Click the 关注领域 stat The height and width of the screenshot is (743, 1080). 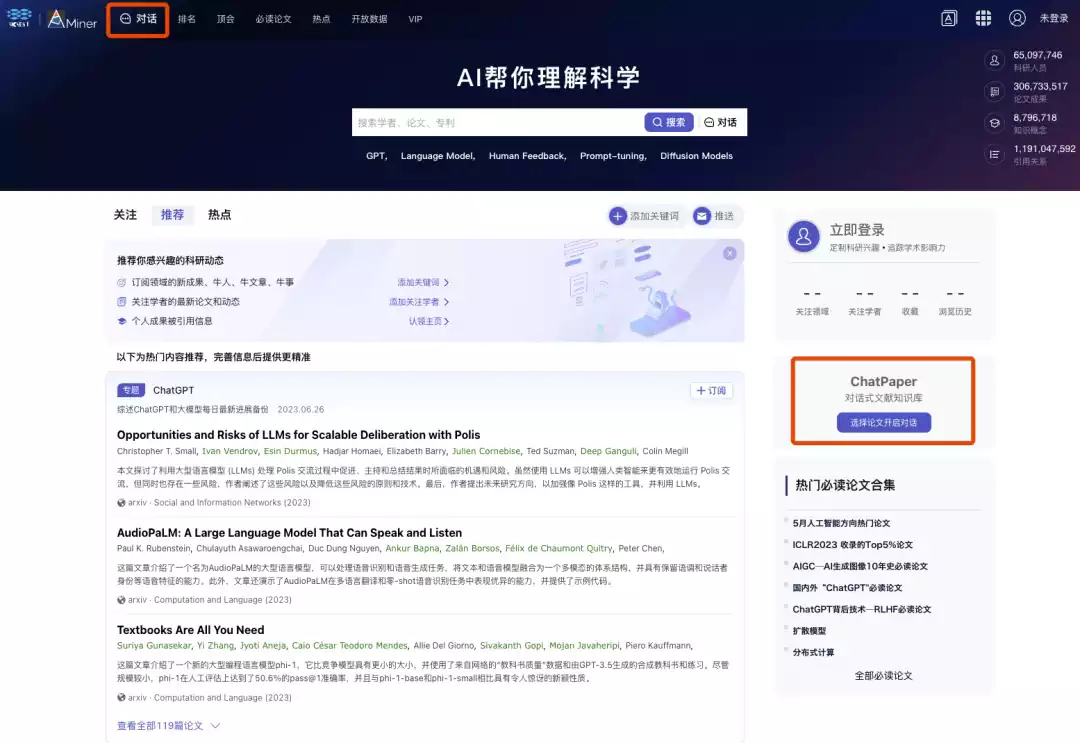point(812,302)
